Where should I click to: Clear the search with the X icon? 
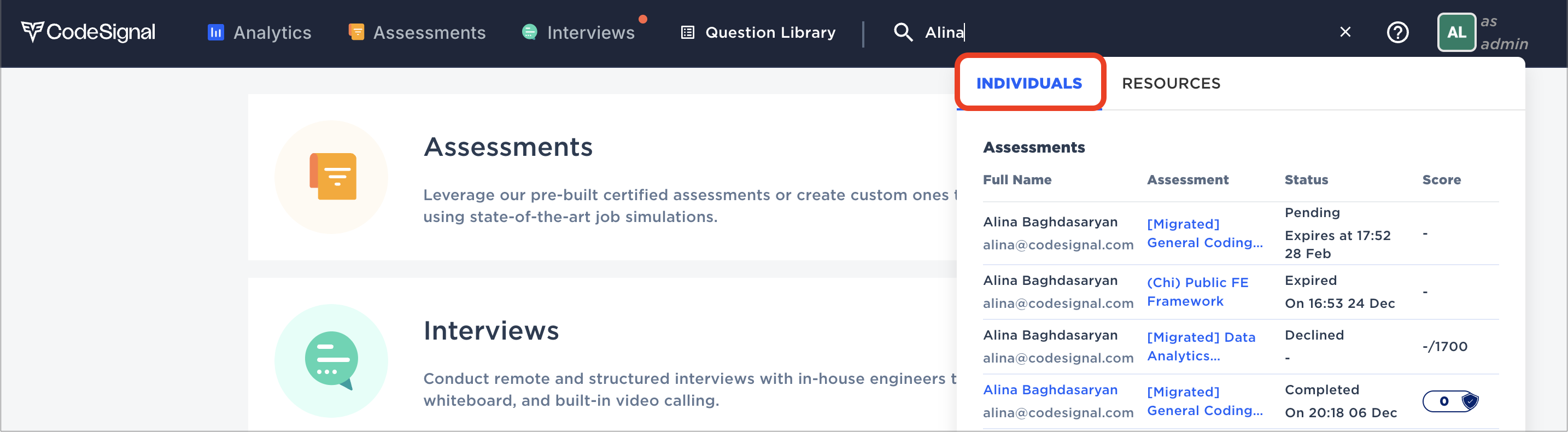tap(1345, 32)
